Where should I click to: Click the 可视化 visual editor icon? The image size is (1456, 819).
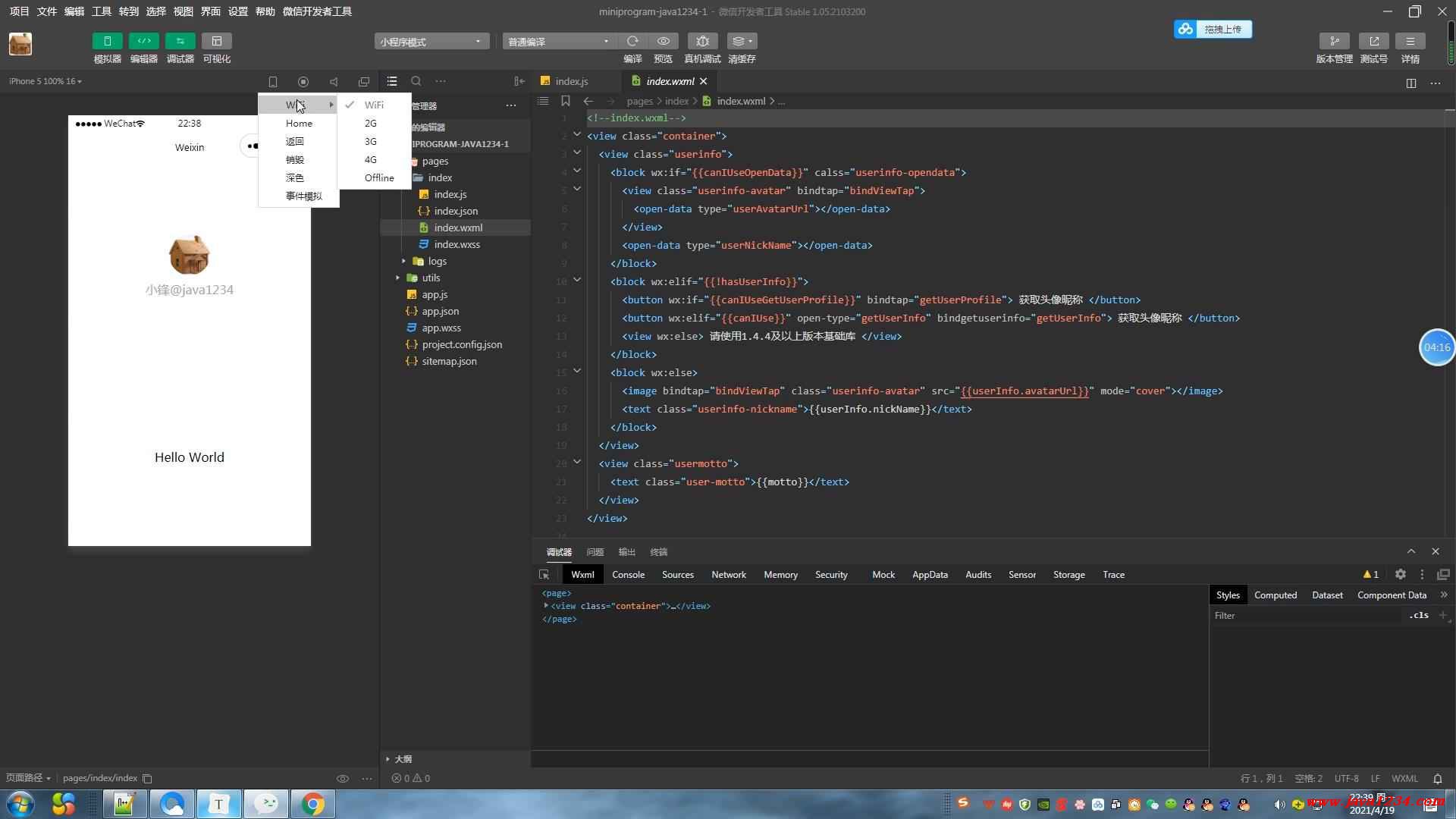click(216, 41)
